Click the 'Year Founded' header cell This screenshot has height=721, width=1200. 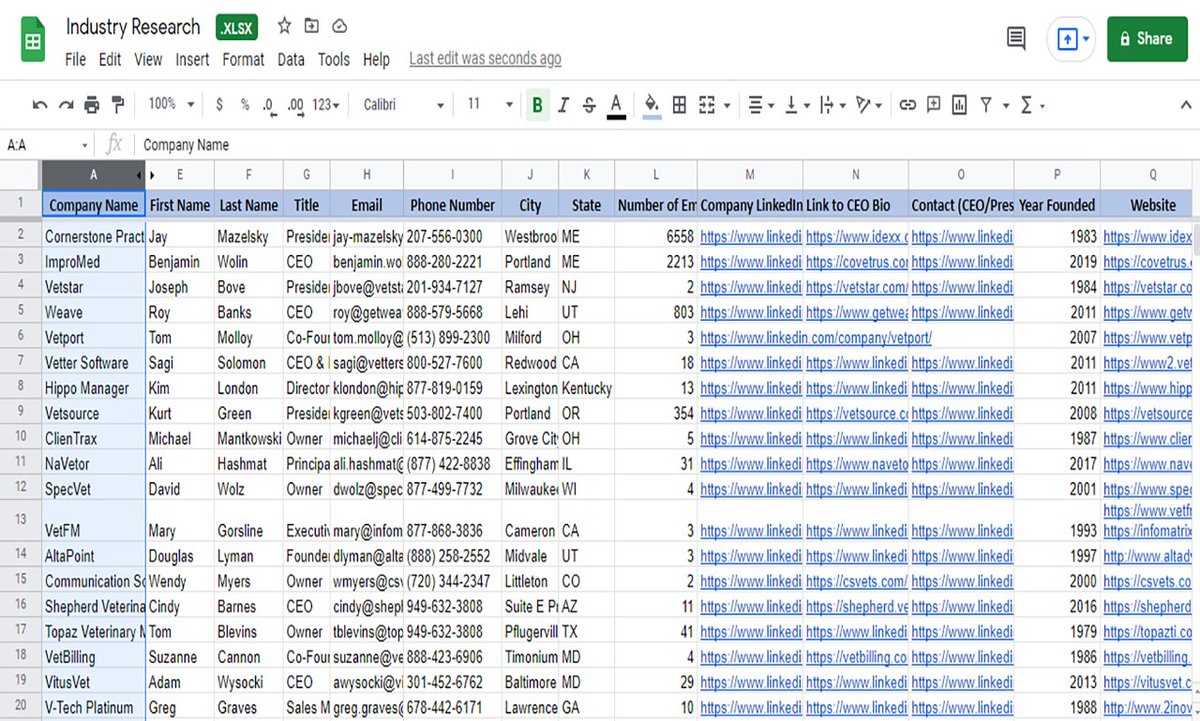[x=1057, y=205]
